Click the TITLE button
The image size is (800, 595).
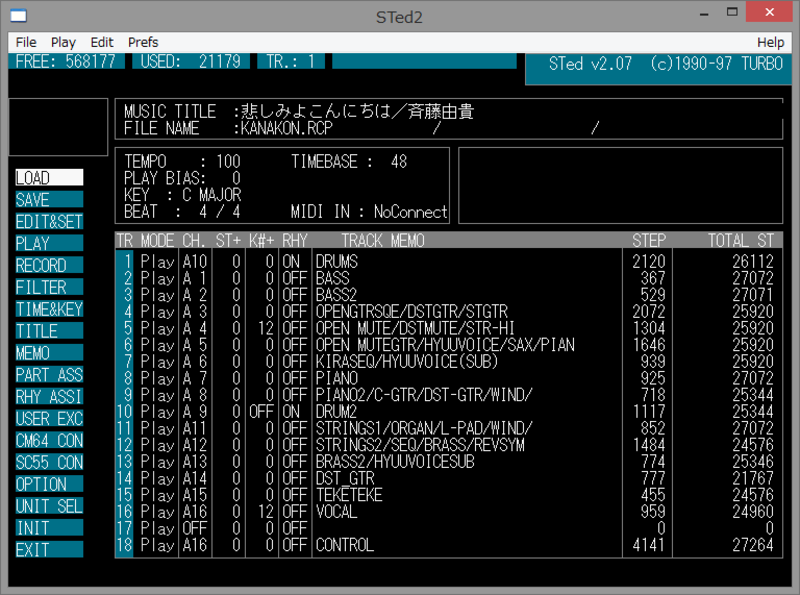pos(49,331)
